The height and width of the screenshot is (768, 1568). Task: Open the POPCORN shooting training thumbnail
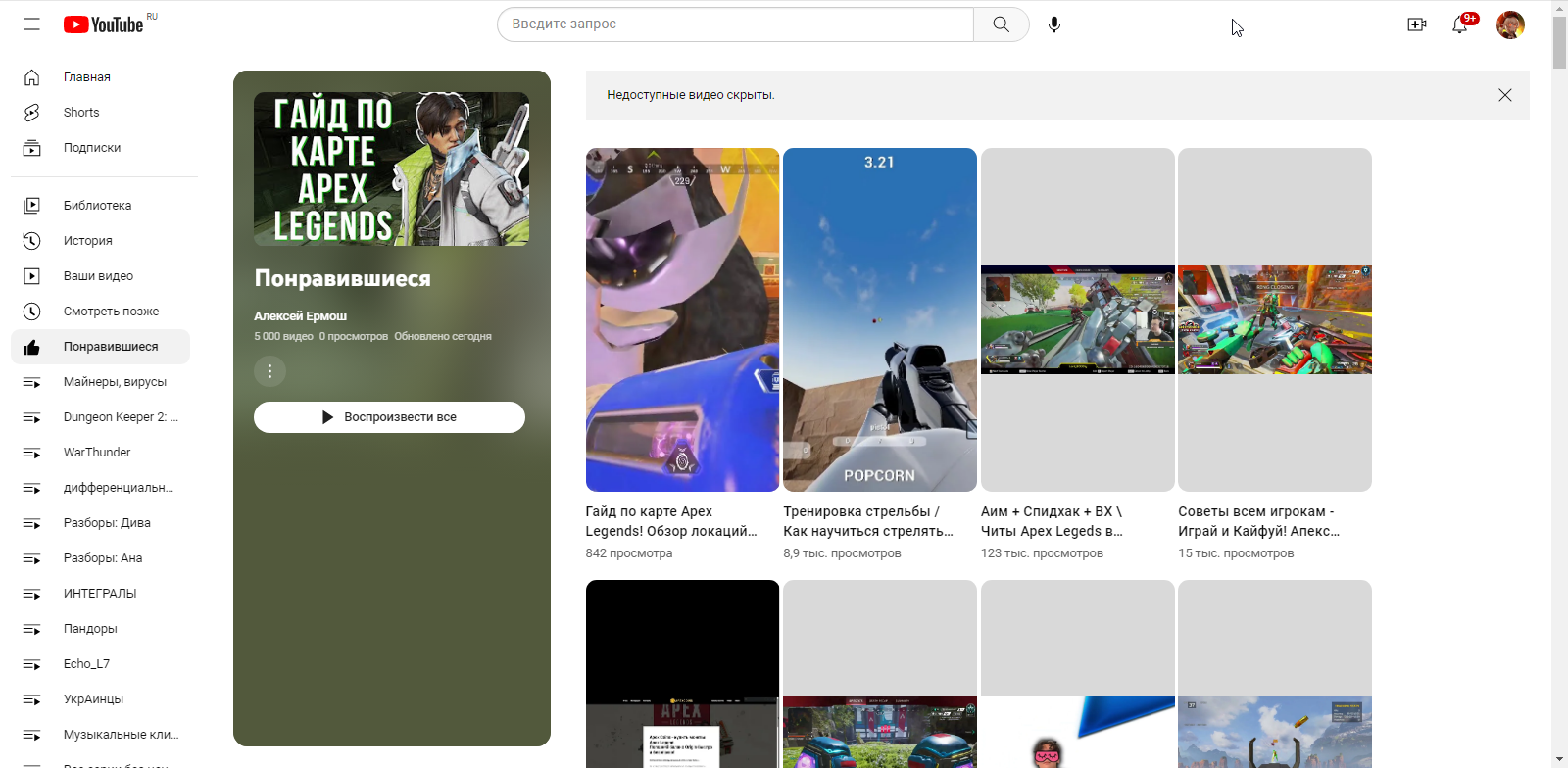(x=880, y=319)
